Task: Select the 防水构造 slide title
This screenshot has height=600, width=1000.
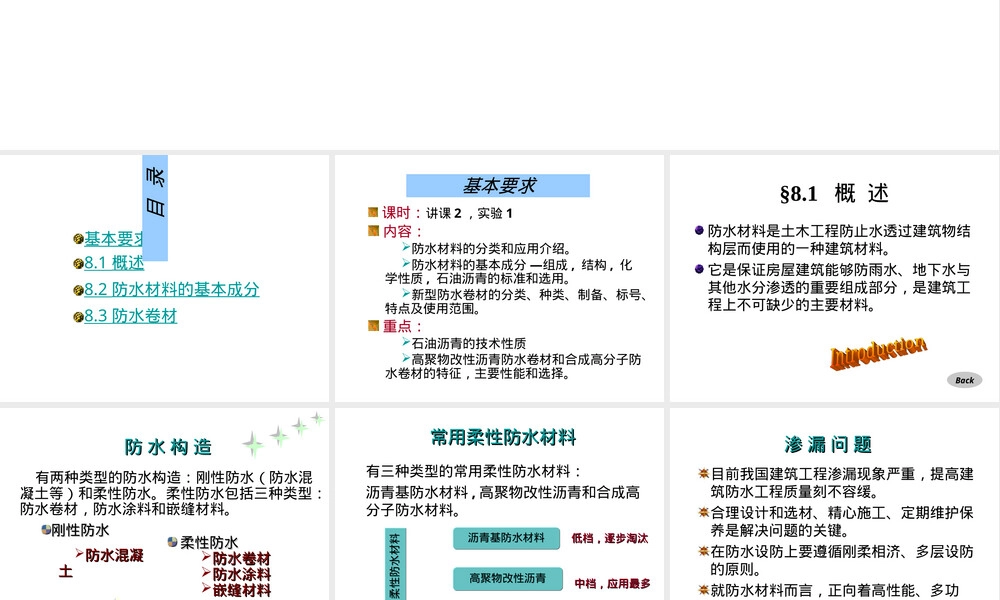Action: pos(168,447)
